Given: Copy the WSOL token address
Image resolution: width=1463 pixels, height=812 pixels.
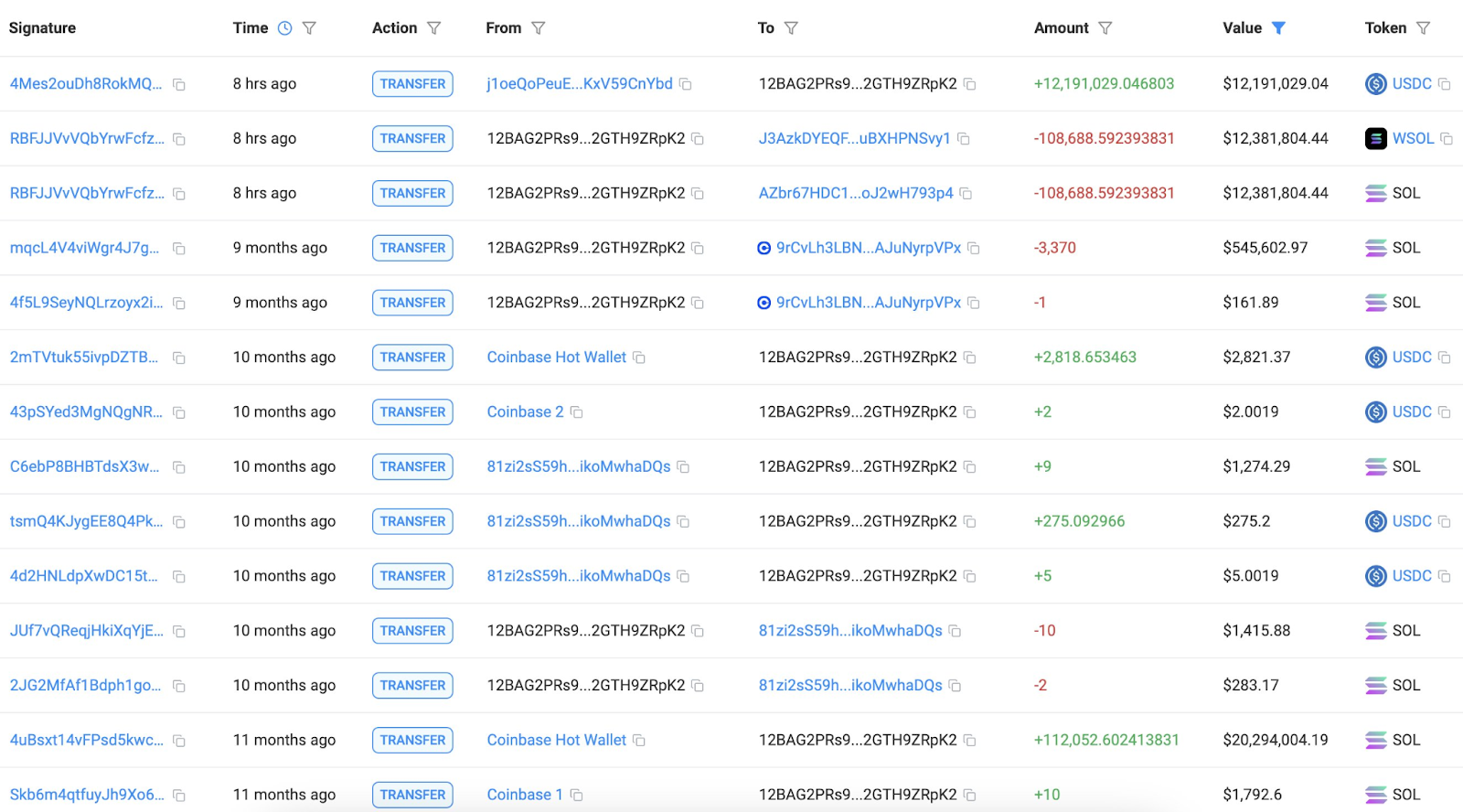Looking at the screenshot, I should [x=1447, y=139].
